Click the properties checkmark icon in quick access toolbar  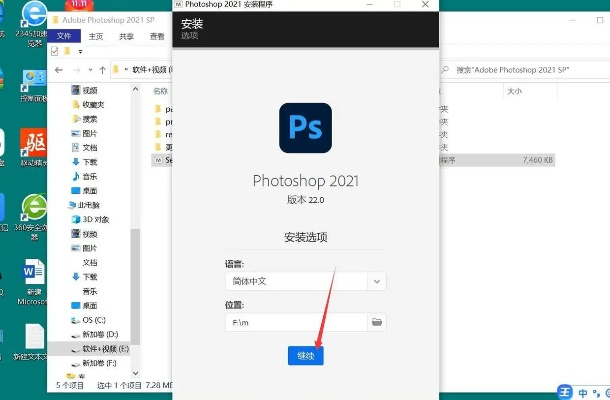(x=54, y=51)
